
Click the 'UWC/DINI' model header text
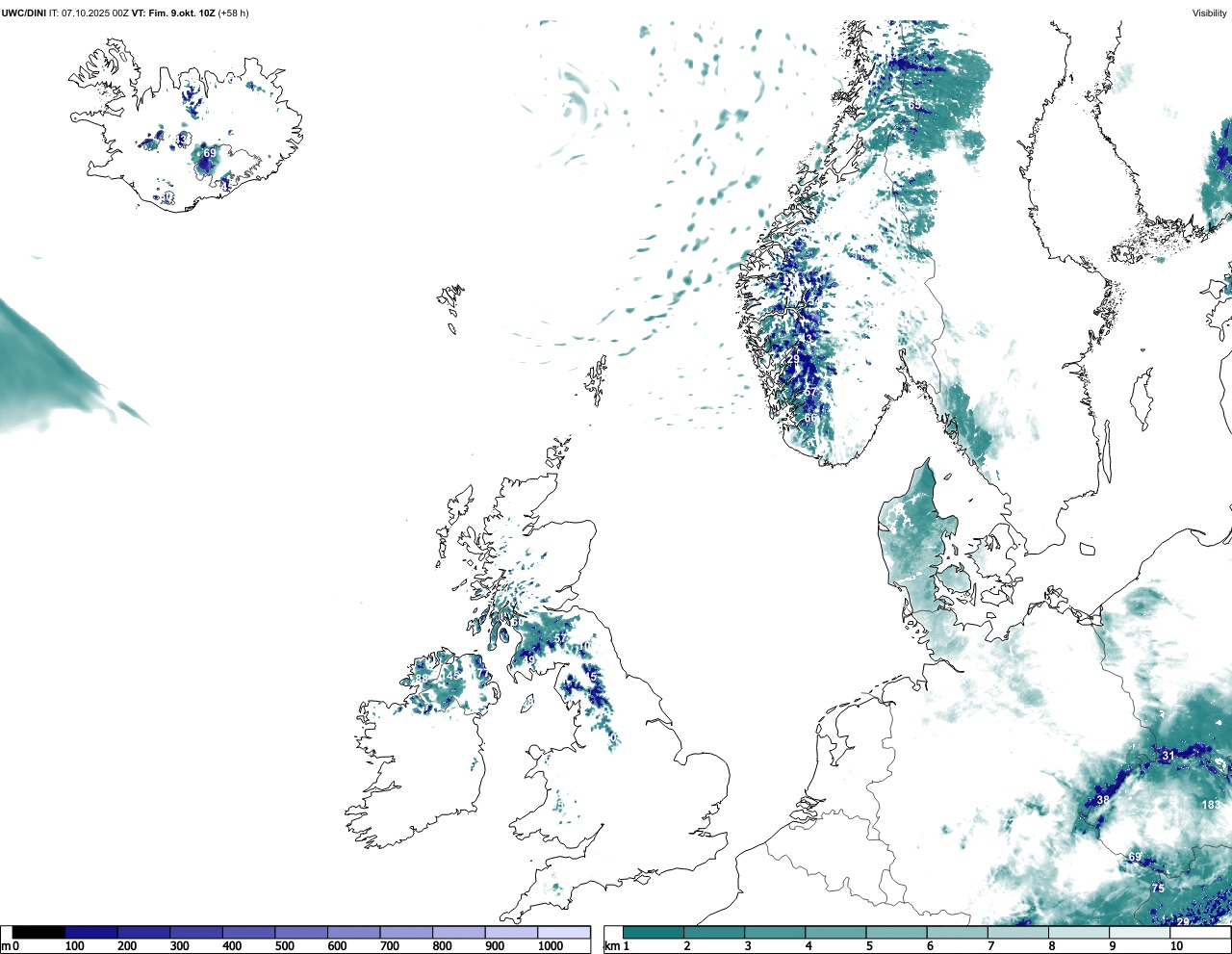pyautogui.click(x=24, y=13)
